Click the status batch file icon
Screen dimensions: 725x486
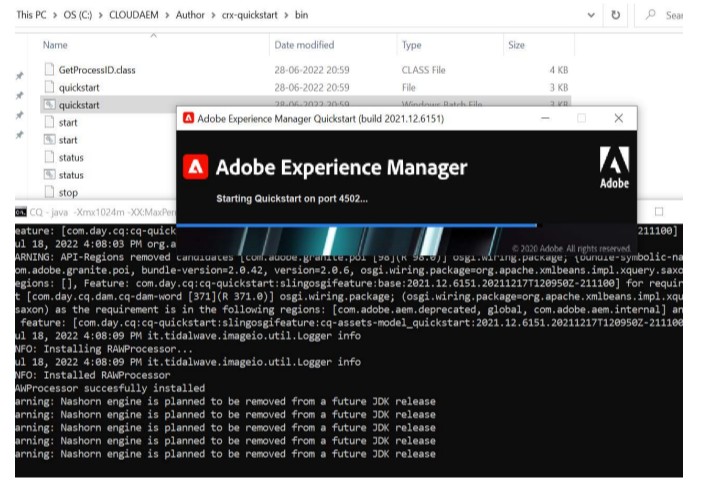49,174
